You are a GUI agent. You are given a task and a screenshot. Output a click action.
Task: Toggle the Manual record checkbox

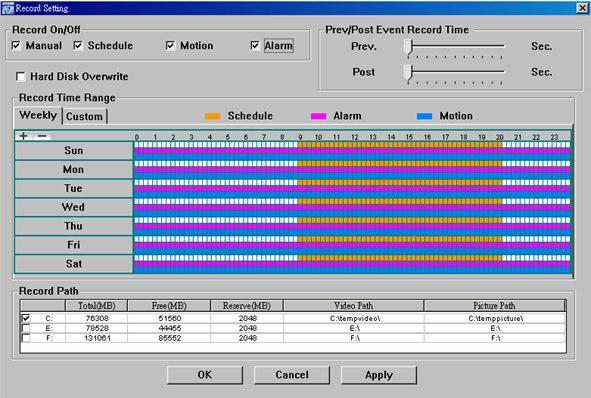pos(16,46)
